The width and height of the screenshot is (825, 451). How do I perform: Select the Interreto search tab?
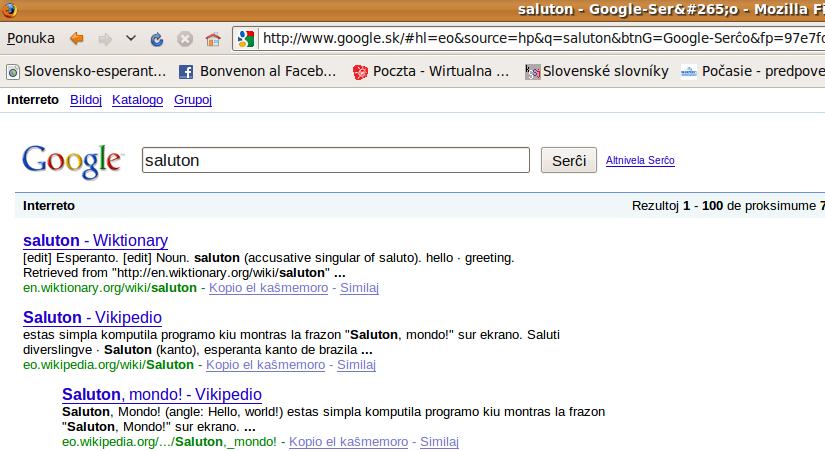pyautogui.click(x=33, y=99)
